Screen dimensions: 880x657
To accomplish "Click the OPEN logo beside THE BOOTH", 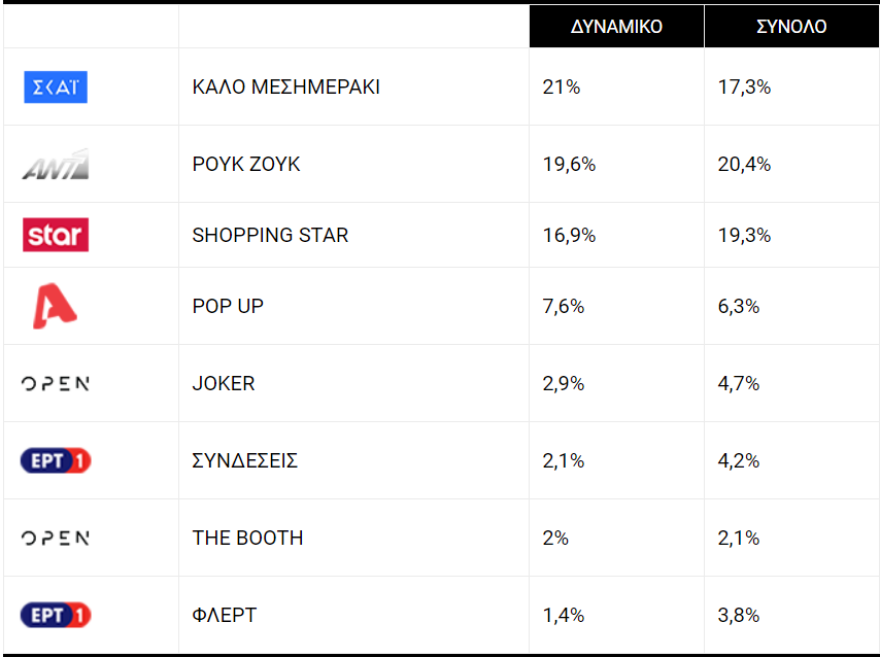I will (56, 538).
